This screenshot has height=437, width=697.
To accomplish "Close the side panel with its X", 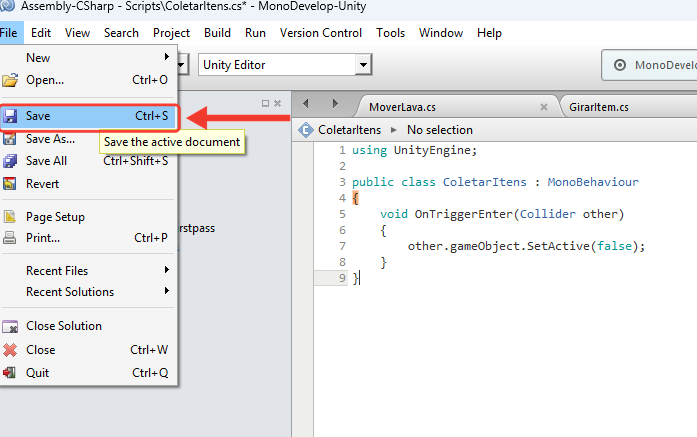I will coord(277,103).
